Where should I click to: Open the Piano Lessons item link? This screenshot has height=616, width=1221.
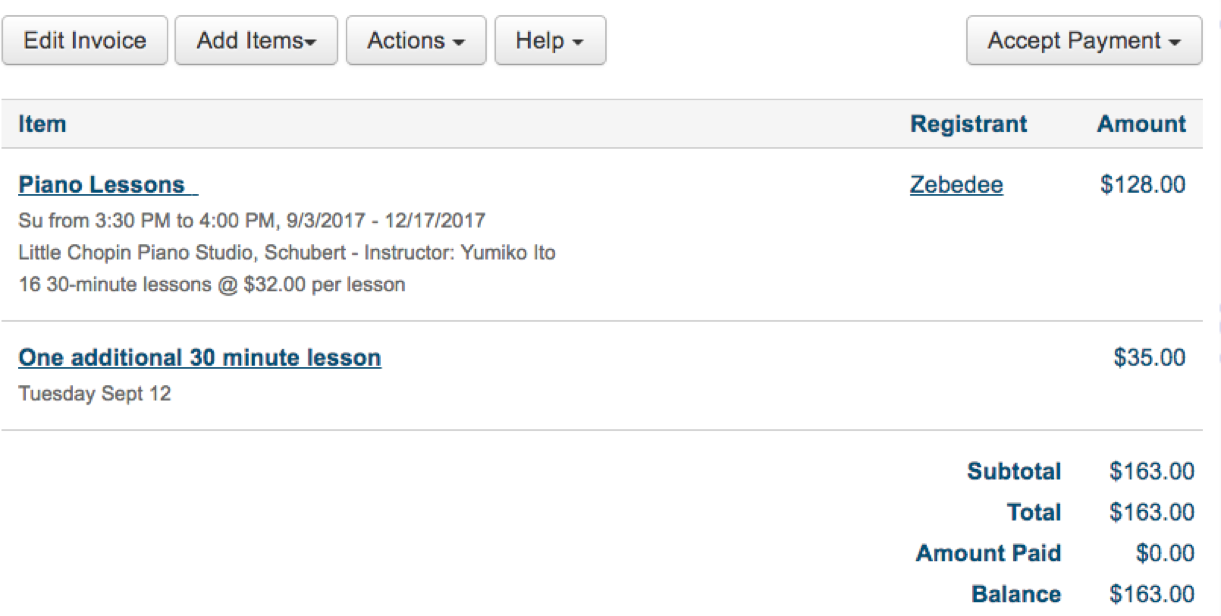(103, 185)
